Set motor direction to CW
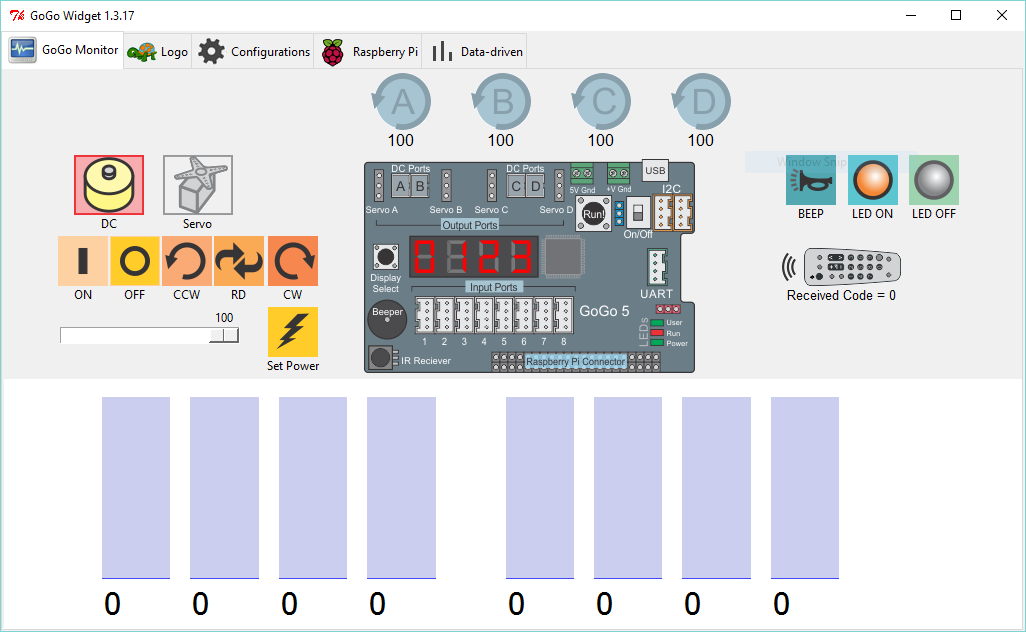The height and width of the screenshot is (632, 1026). click(x=292, y=261)
